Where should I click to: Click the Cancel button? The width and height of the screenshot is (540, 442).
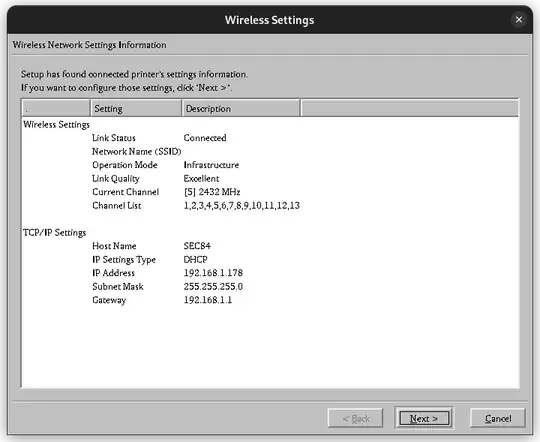point(498,418)
